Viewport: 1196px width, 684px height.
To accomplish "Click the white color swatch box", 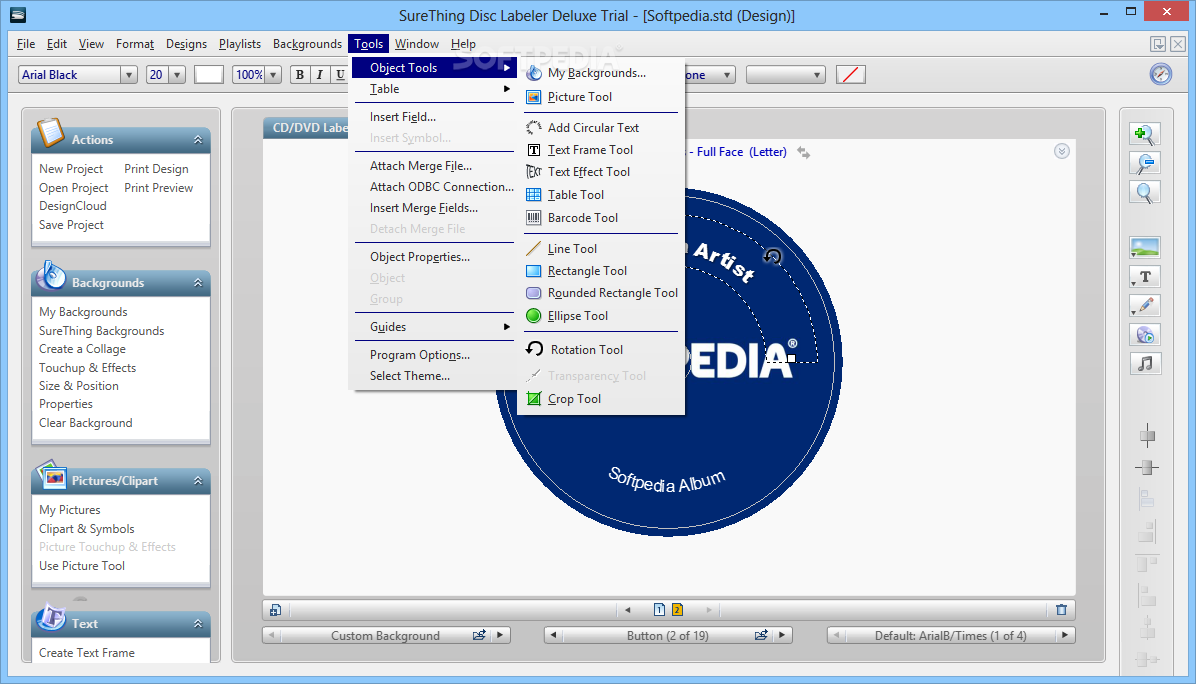I will (x=208, y=75).
